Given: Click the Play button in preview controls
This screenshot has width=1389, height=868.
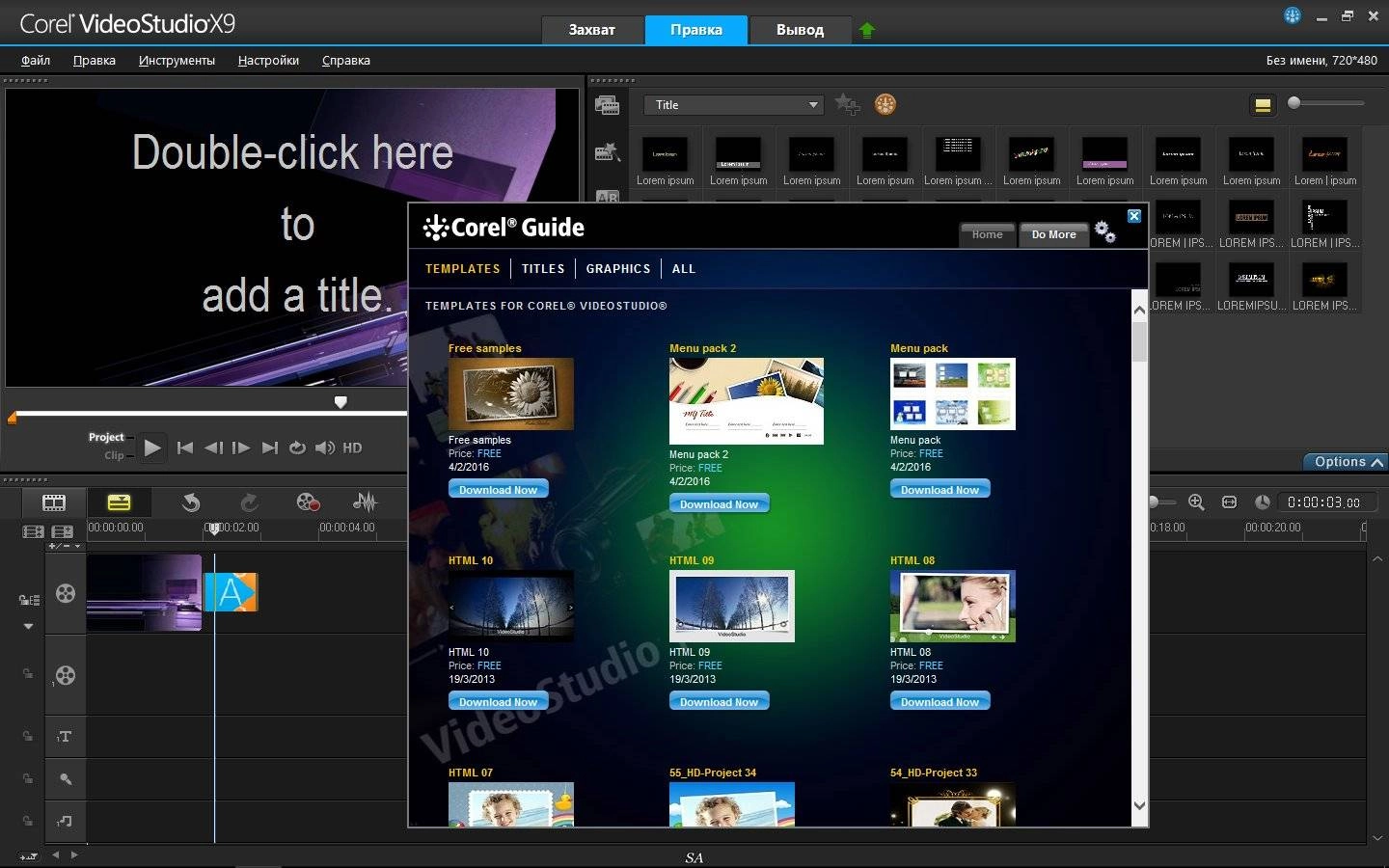Looking at the screenshot, I should point(151,448).
